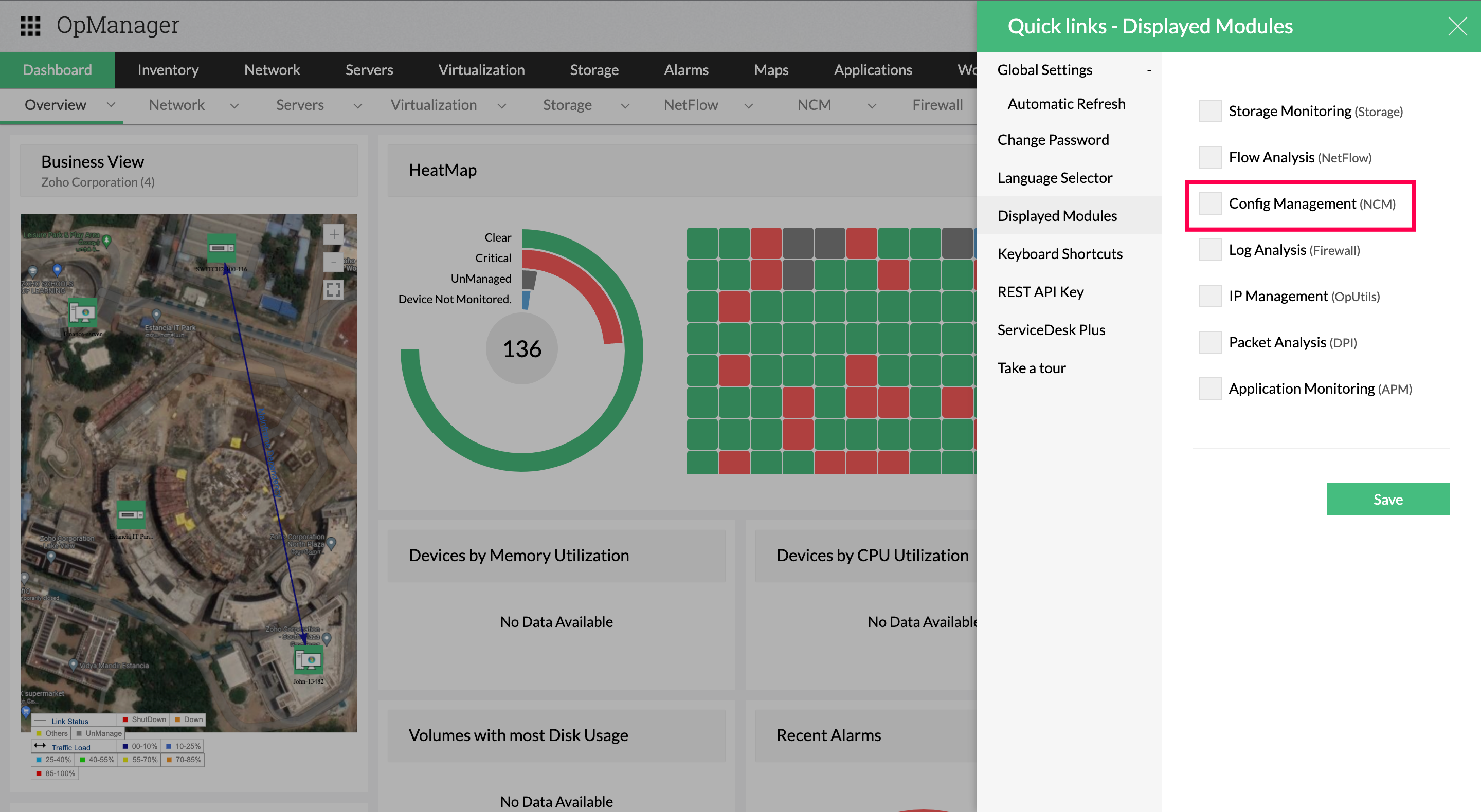Click the Finance-server device icon on map
The image size is (1481, 812).
(82, 312)
